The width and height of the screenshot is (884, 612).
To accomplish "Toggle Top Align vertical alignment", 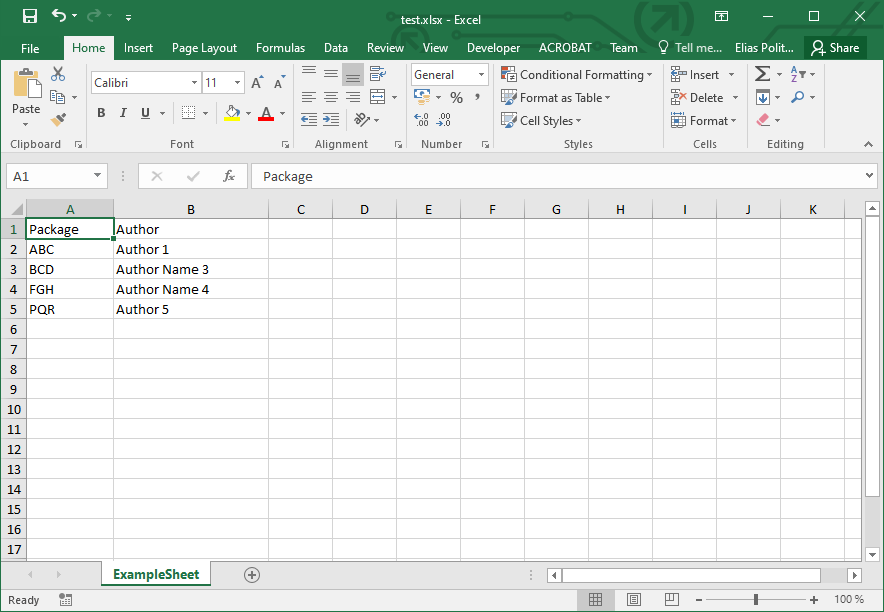I will coord(308,73).
